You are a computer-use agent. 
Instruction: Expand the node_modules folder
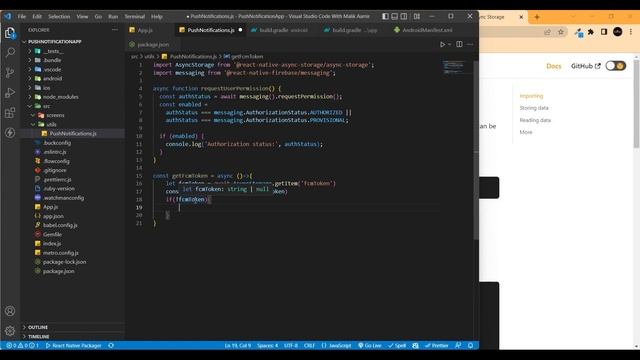coord(60,97)
